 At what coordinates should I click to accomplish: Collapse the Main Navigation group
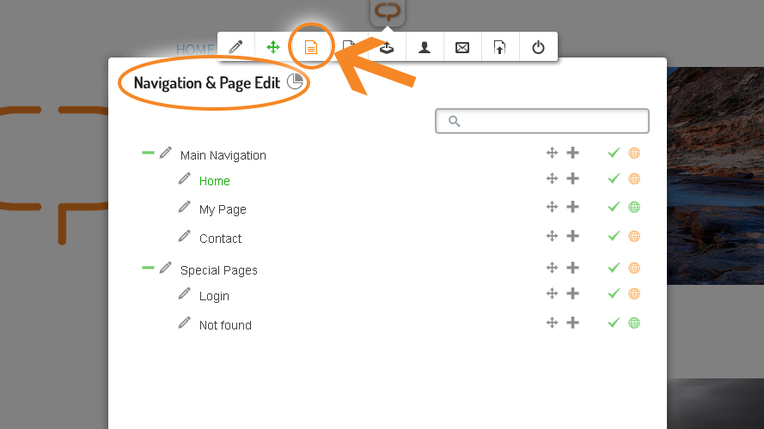tap(148, 153)
